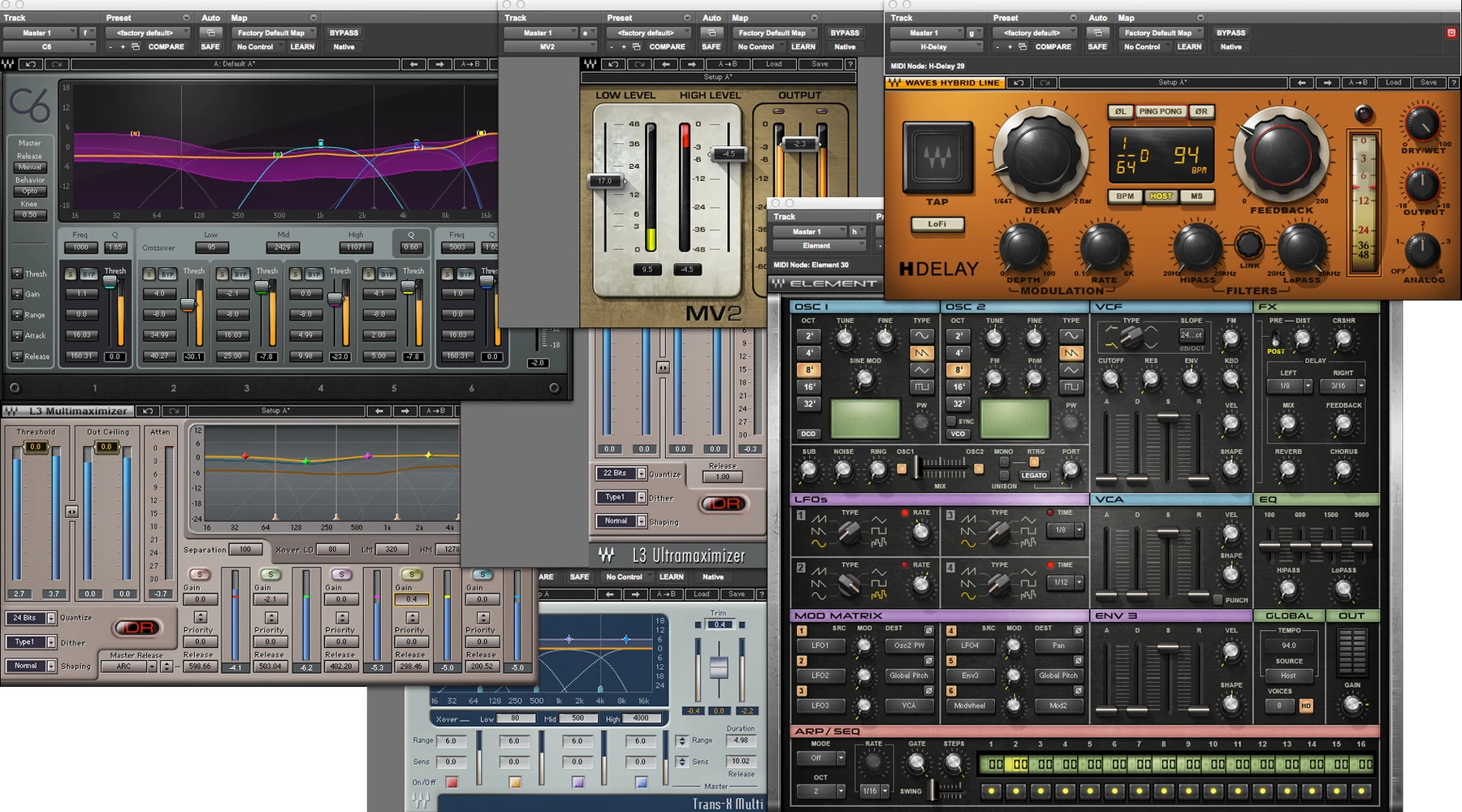The height and width of the screenshot is (812, 1462).
Task: Click the H-Delay FEEDBACK knob
Action: [1282, 154]
